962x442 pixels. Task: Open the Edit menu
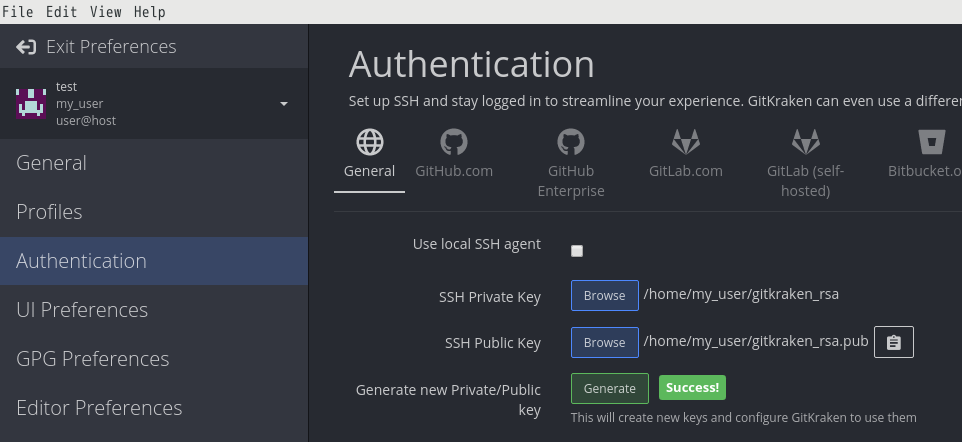pyautogui.click(x=62, y=12)
